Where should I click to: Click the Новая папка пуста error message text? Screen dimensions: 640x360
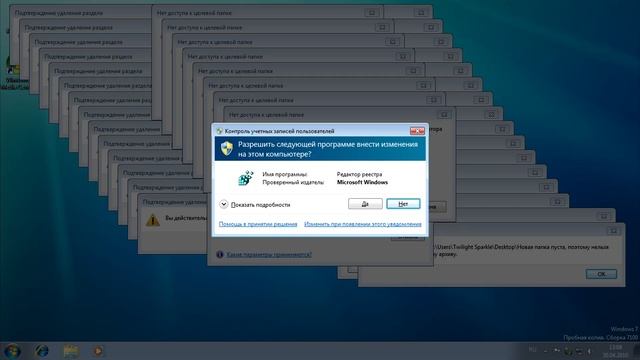(x=521, y=250)
